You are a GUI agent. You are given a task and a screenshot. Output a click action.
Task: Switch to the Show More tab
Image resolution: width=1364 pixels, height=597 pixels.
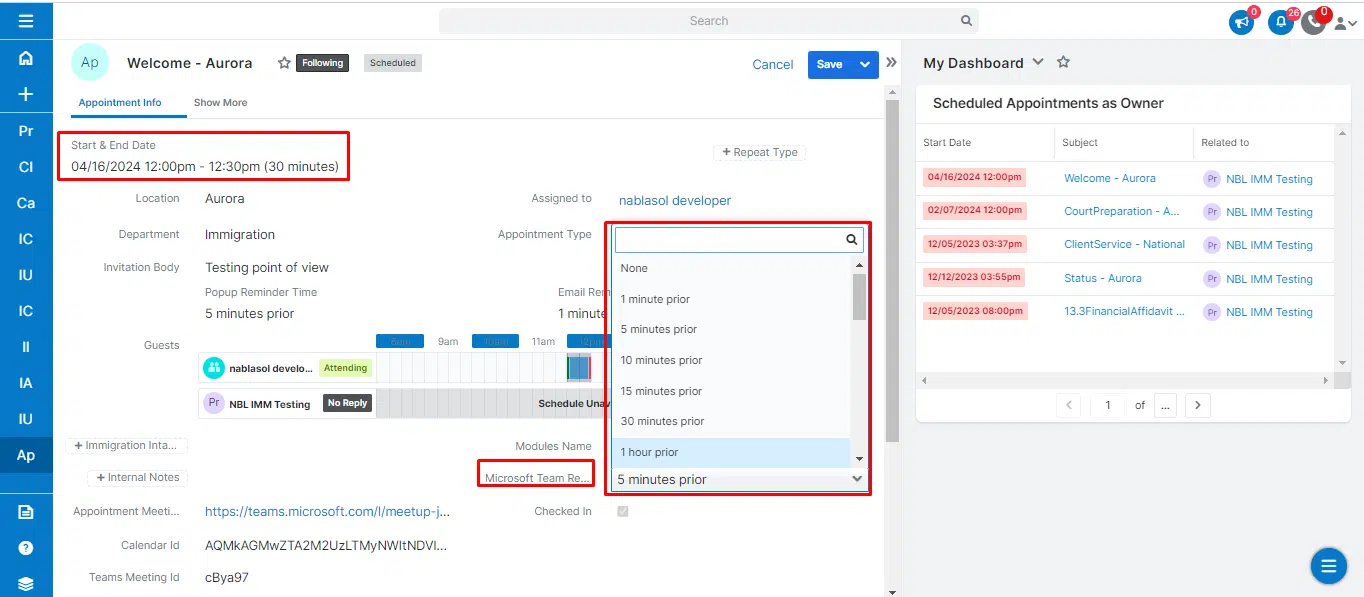point(220,103)
